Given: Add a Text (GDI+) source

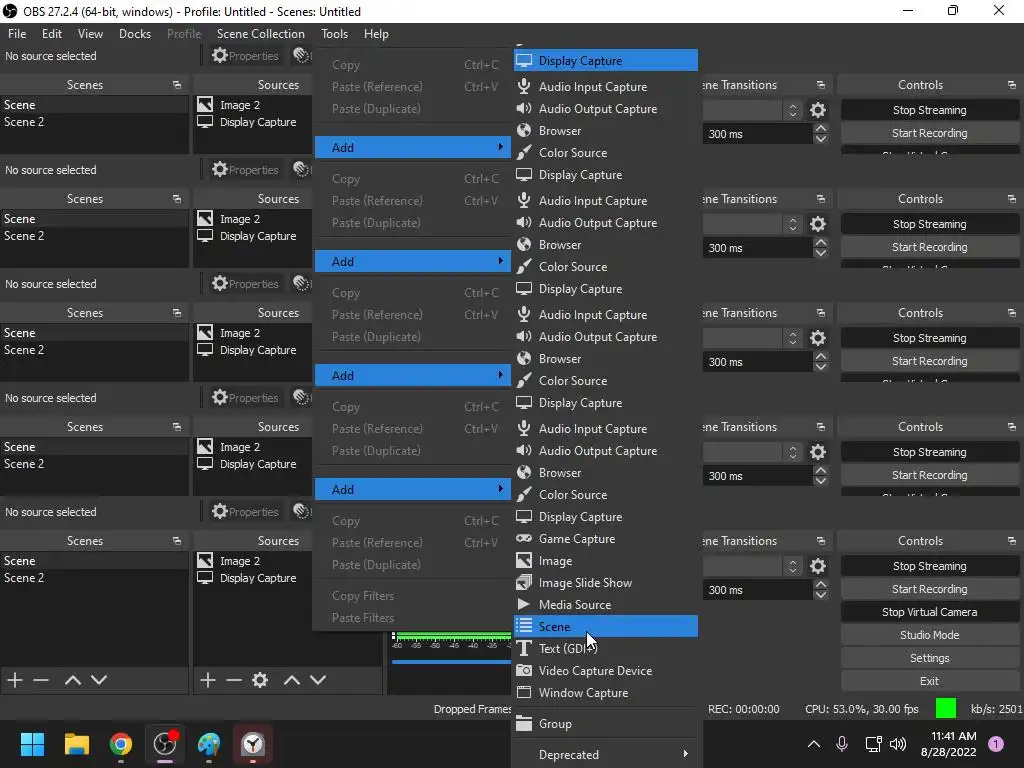Looking at the screenshot, I should [605, 648].
